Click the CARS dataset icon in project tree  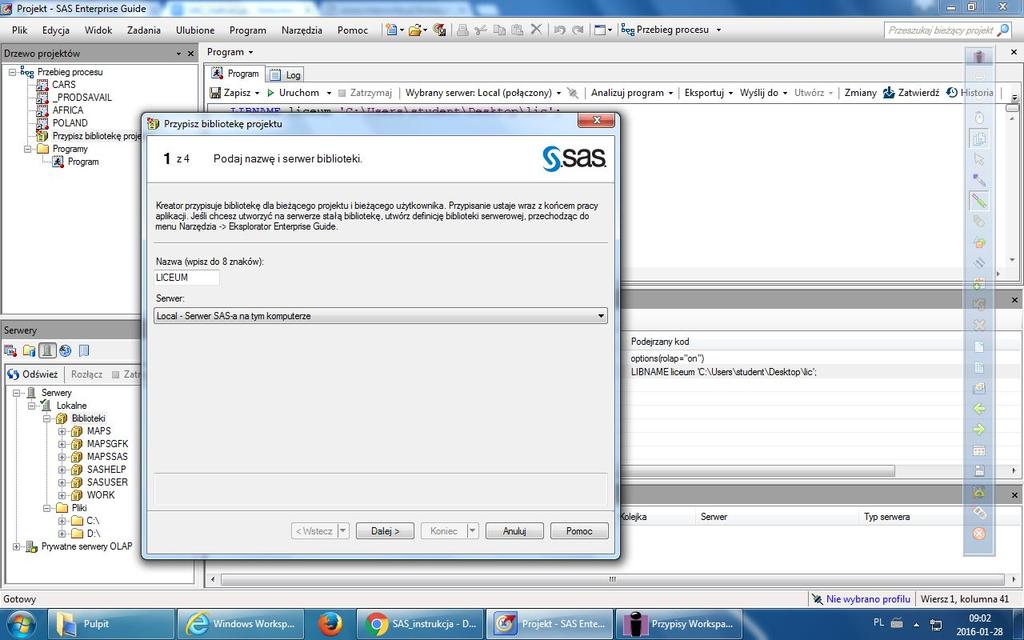point(42,85)
